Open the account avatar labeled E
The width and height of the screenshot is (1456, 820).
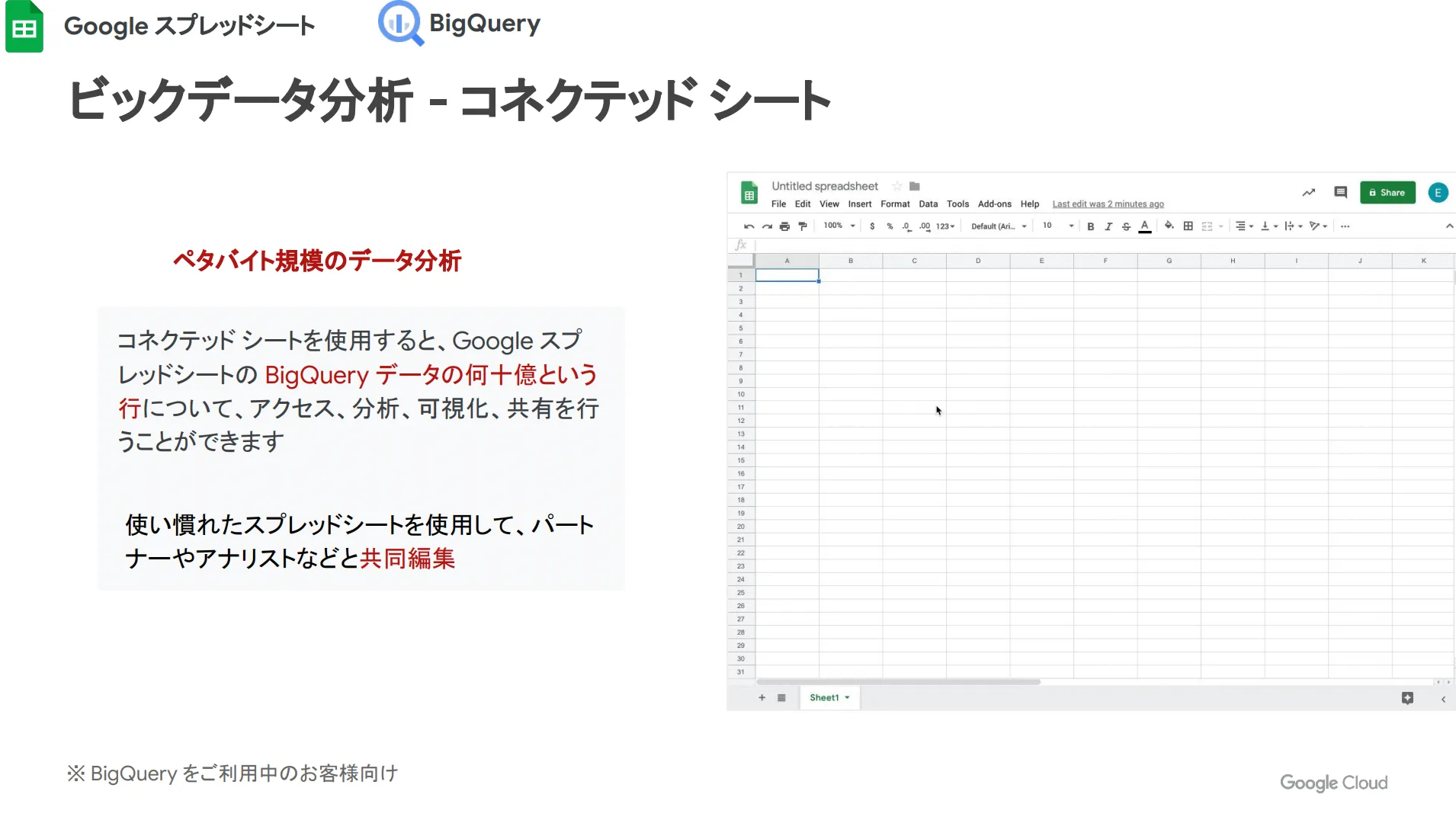point(1438,193)
